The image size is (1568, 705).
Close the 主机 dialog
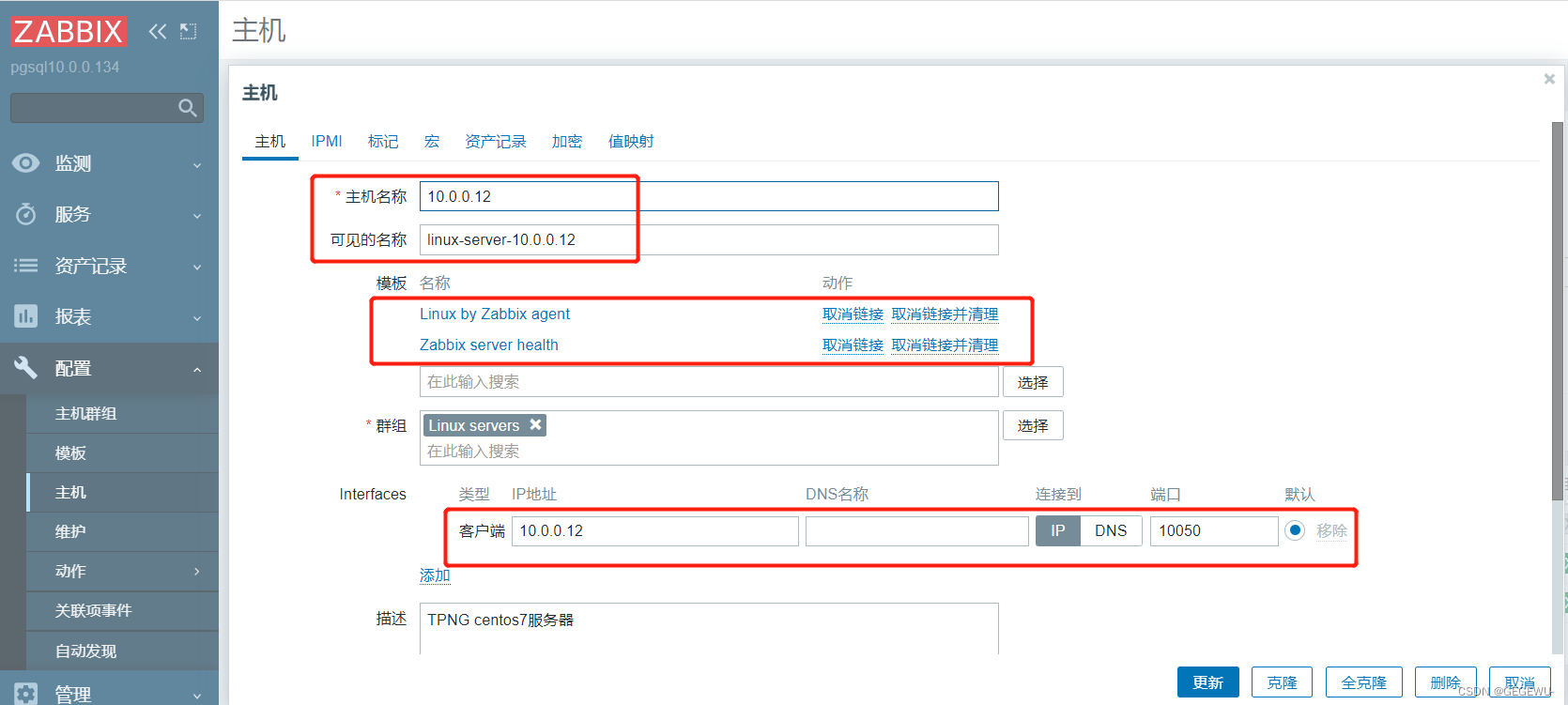click(1549, 79)
